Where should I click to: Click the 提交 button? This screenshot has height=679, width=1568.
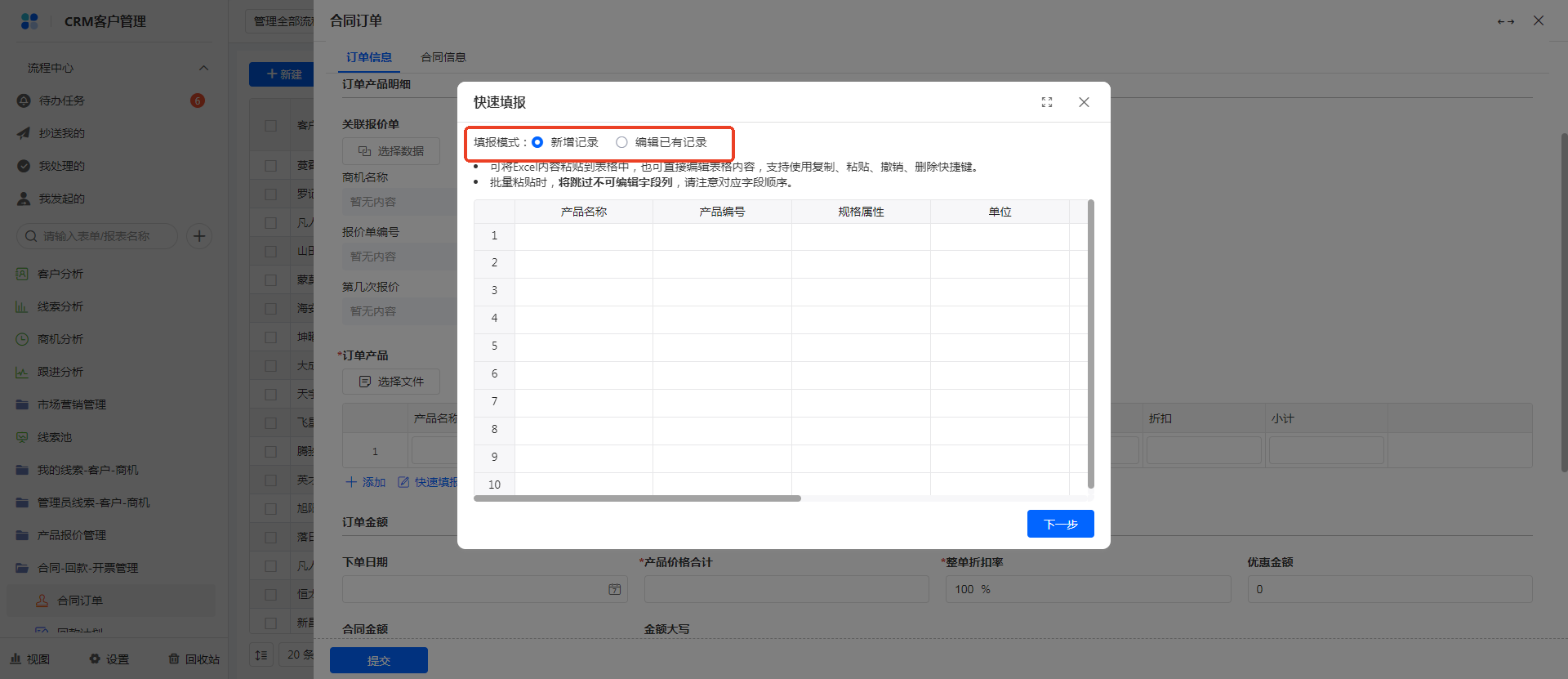[x=378, y=660]
